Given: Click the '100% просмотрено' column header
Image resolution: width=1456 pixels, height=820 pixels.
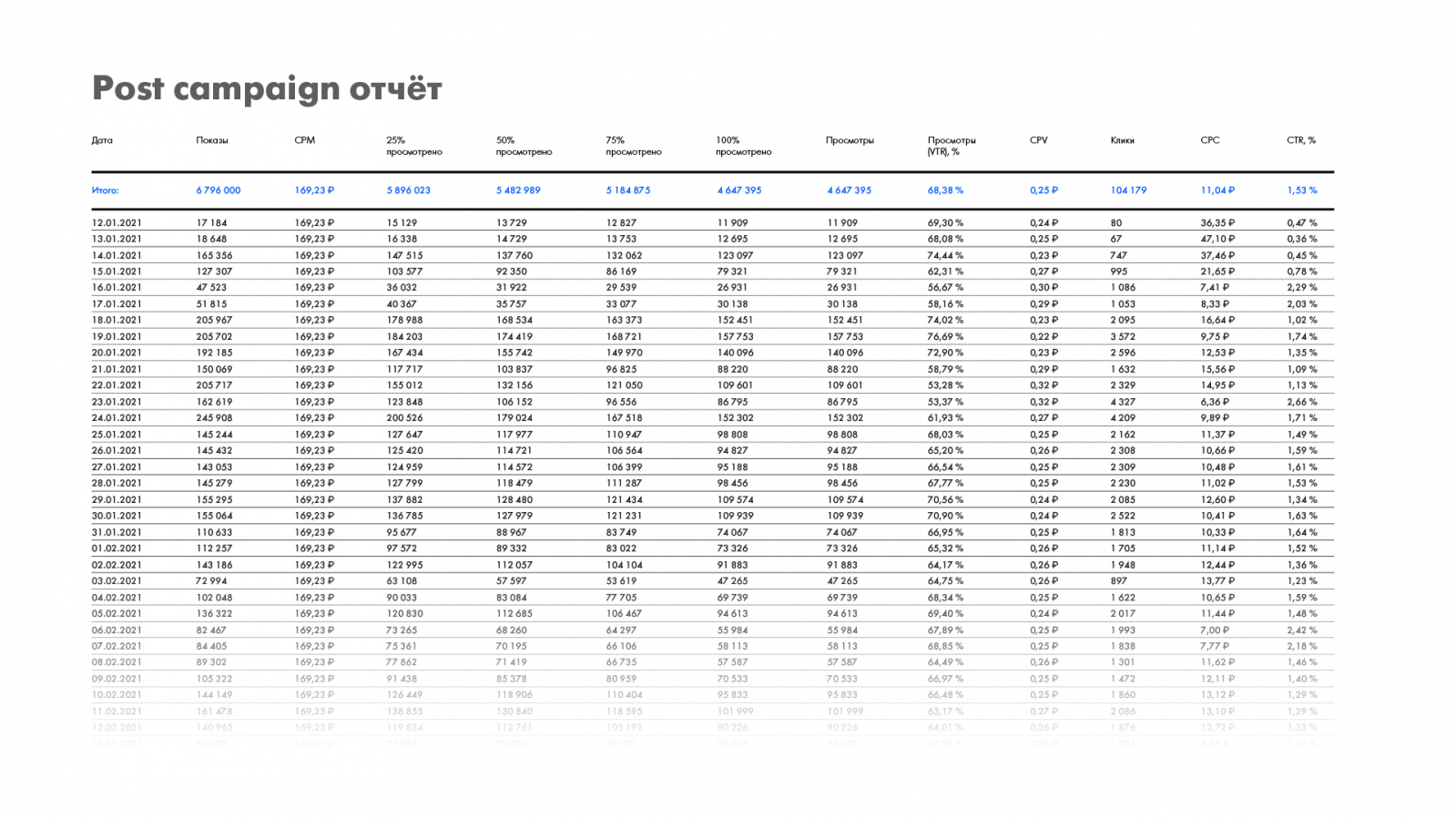Looking at the screenshot, I should pos(743,146).
